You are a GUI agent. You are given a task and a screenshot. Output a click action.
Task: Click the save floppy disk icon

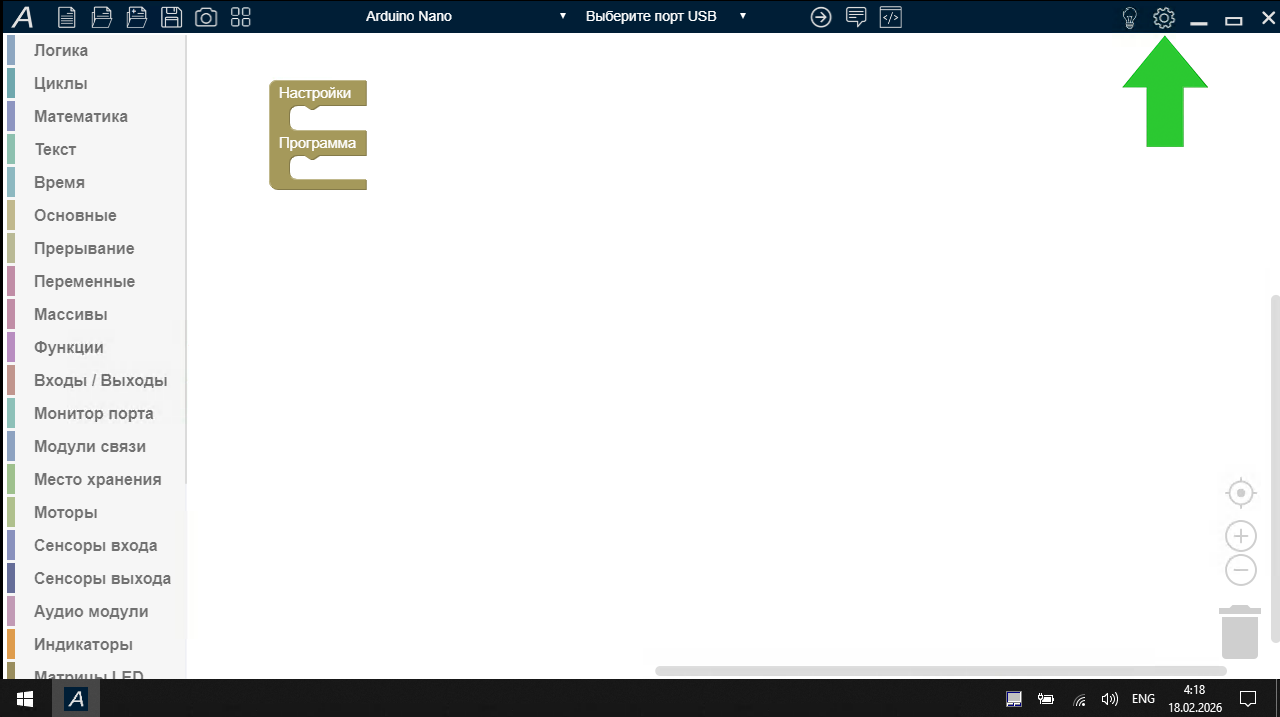pyautogui.click(x=171, y=17)
